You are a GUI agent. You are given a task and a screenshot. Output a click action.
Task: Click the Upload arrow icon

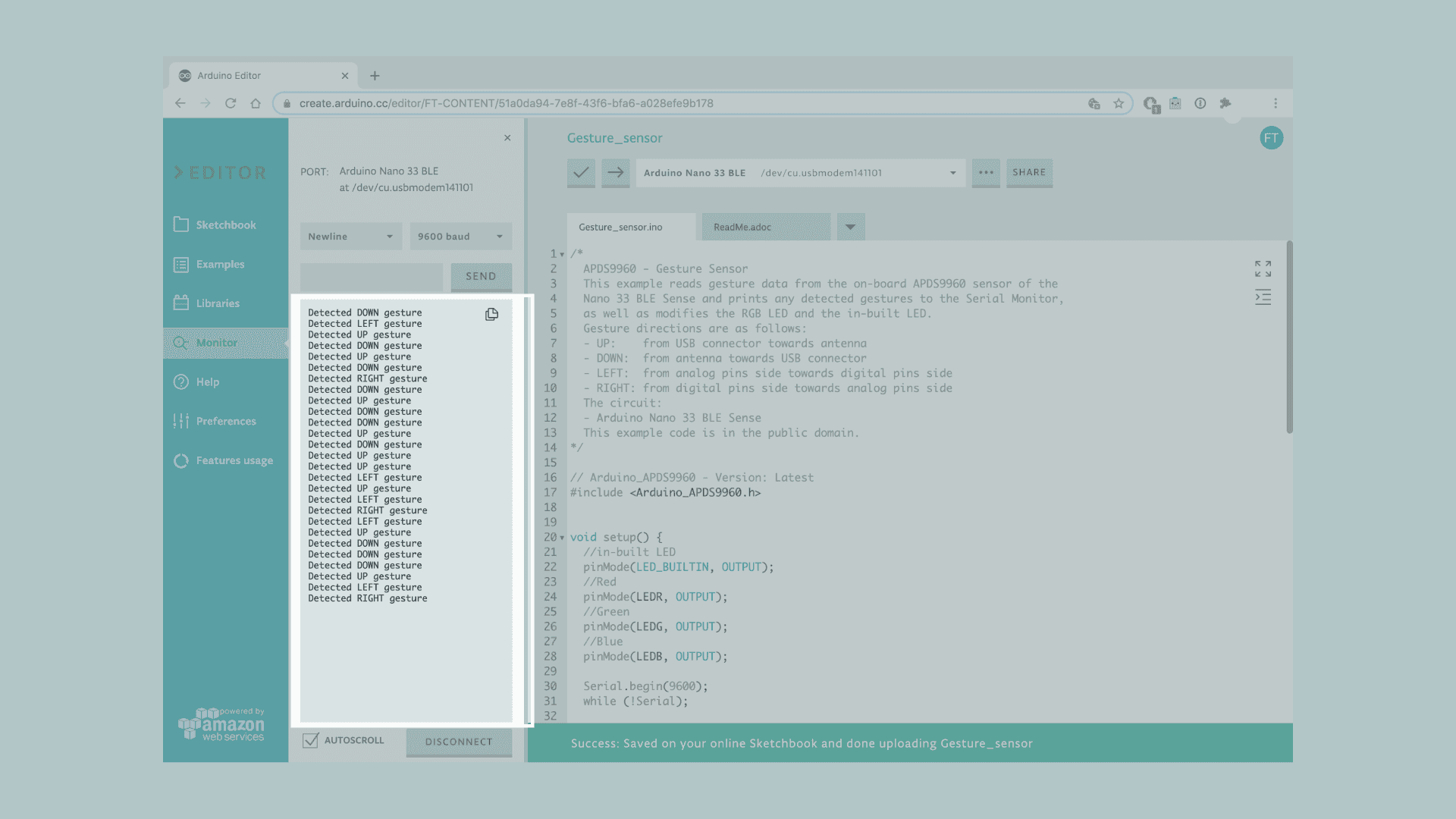coord(616,172)
